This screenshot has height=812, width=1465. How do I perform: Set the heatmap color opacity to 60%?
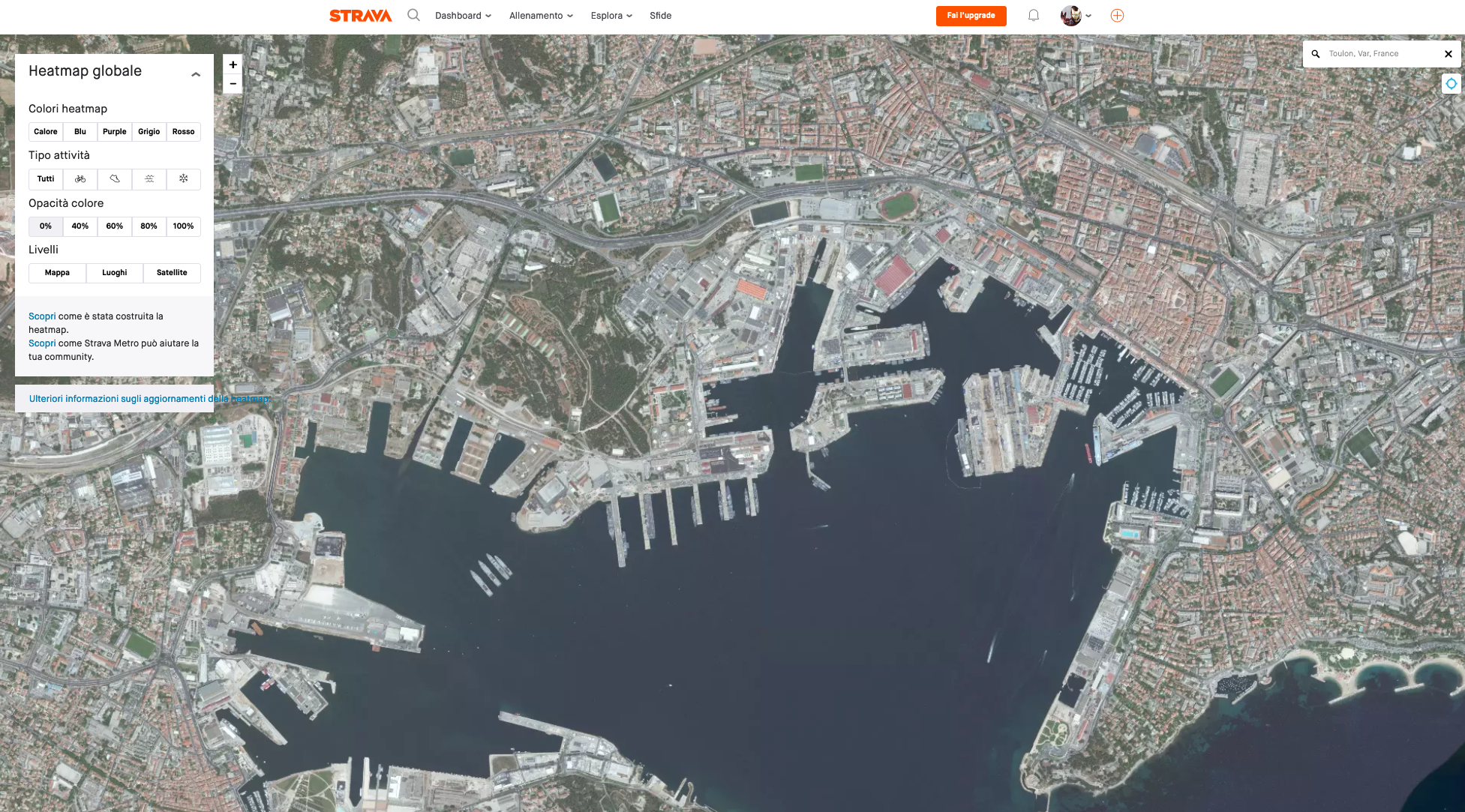point(114,226)
